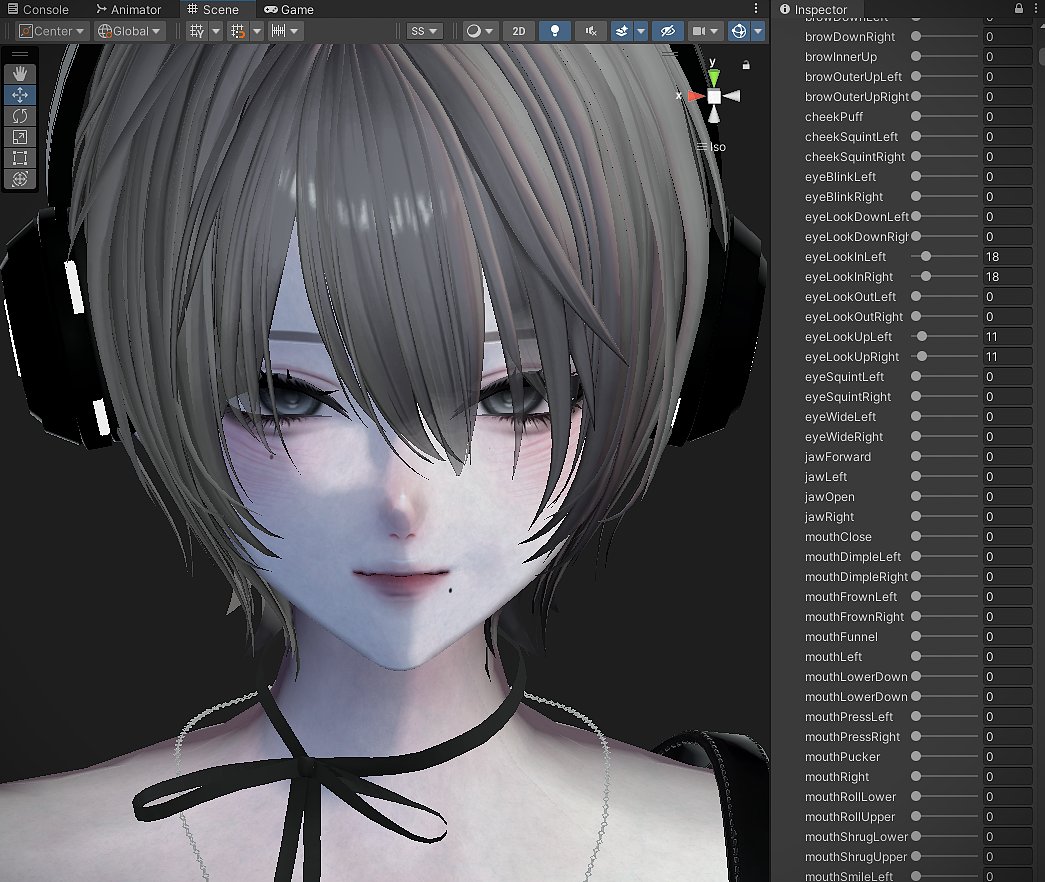Viewport: 1045px width, 882px height.
Task: Click the gizmos sphere icon
Action: click(739, 31)
